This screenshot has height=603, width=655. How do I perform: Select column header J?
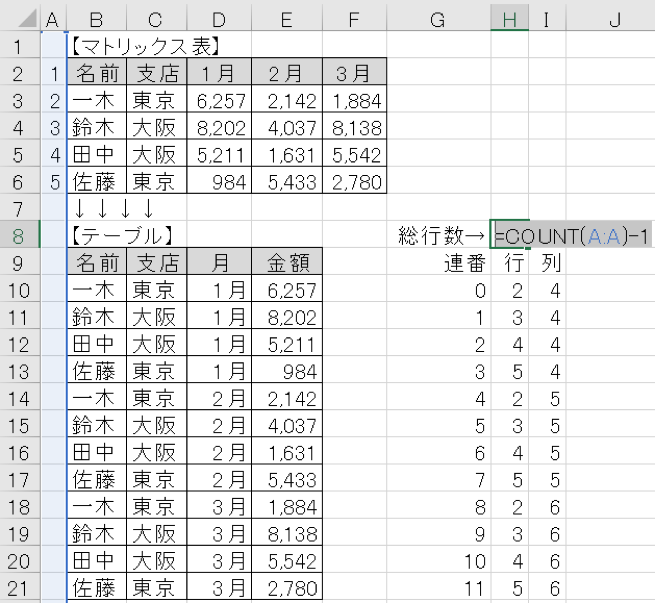tap(610, 19)
